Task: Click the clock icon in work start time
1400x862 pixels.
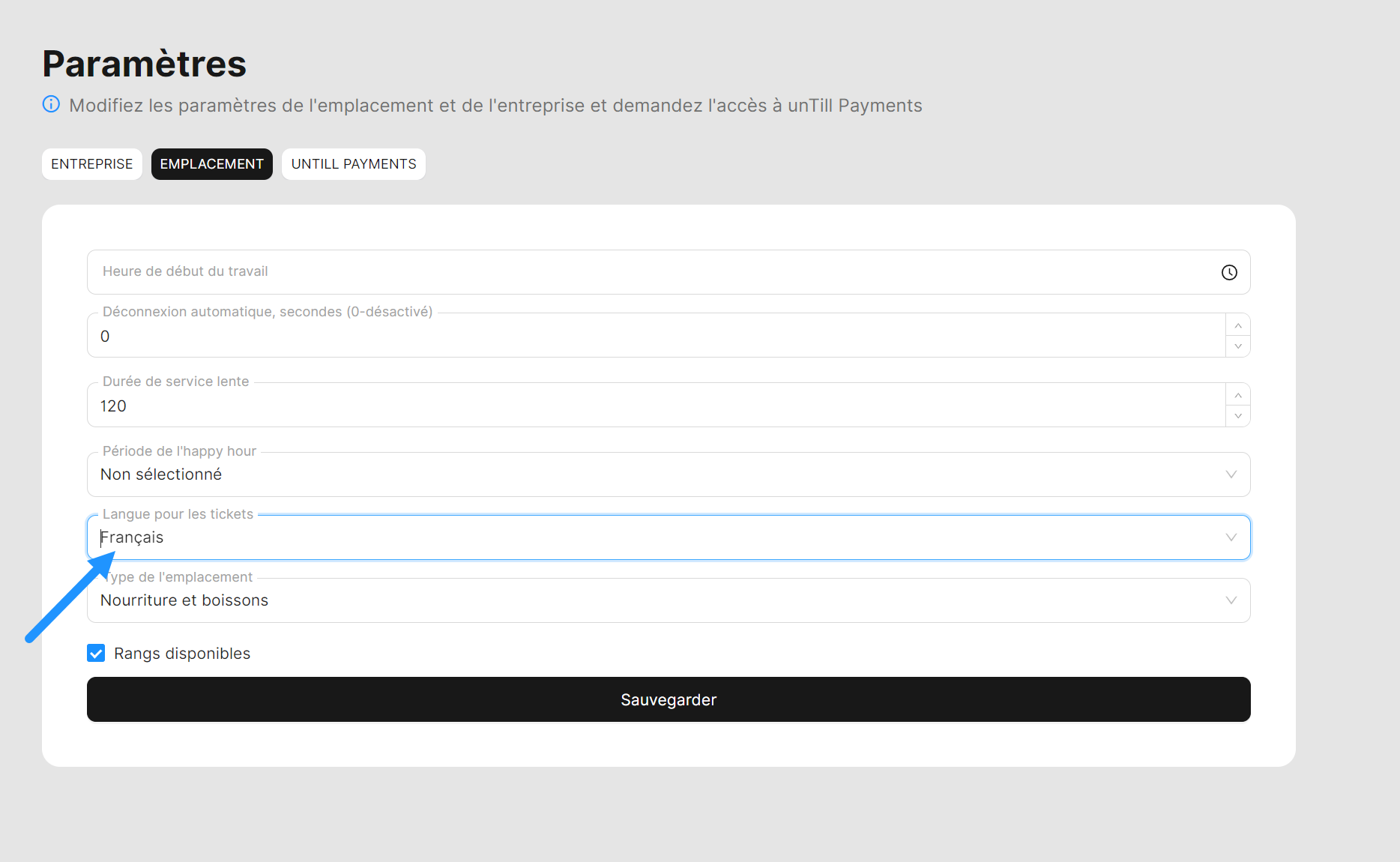Action: point(1229,272)
